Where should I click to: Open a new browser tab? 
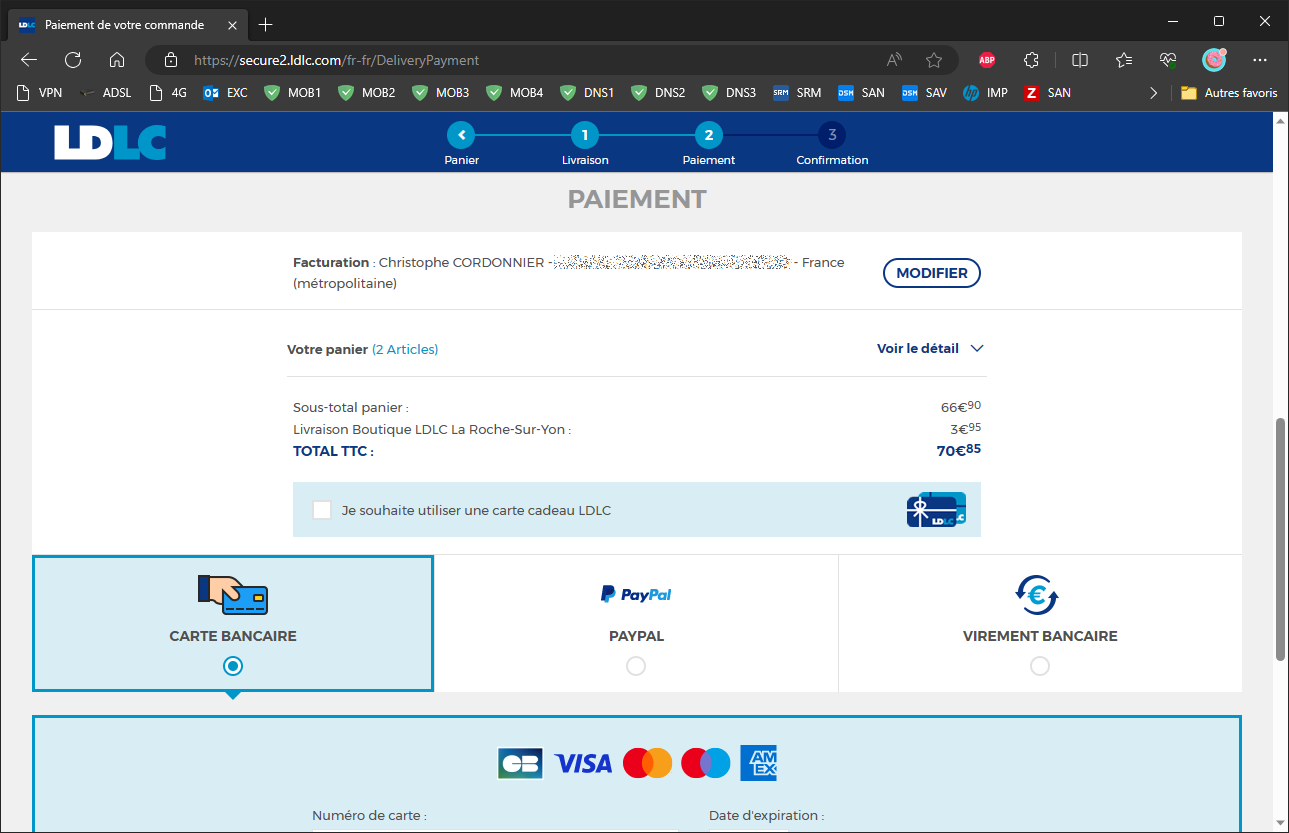[265, 24]
